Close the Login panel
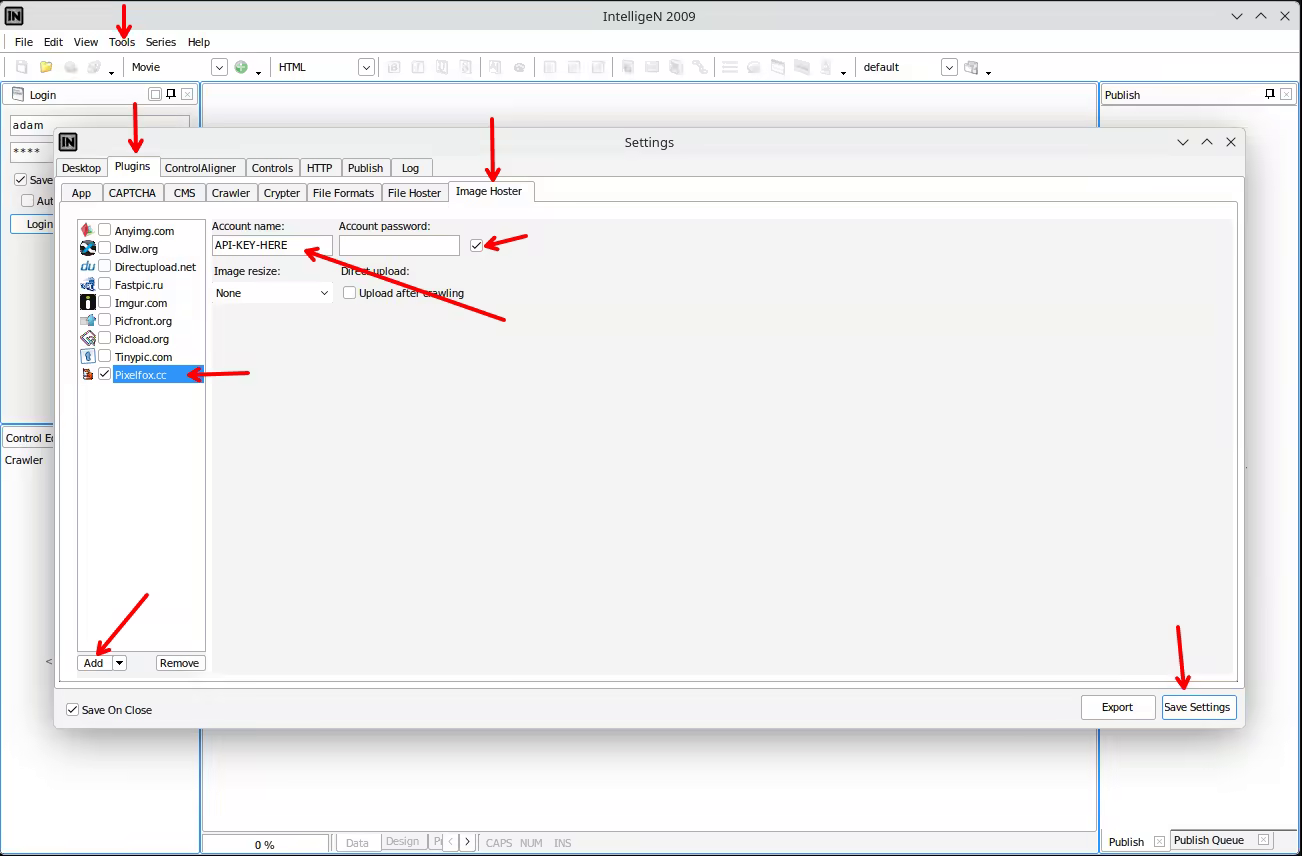Screen dimensions: 1302x856 click(x=187, y=94)
